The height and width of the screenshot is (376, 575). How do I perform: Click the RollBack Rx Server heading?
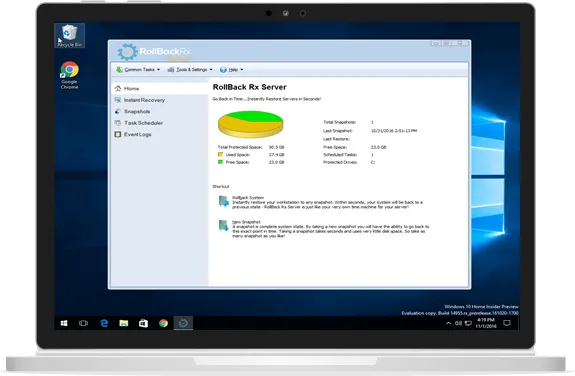click(x=250, y=87)
